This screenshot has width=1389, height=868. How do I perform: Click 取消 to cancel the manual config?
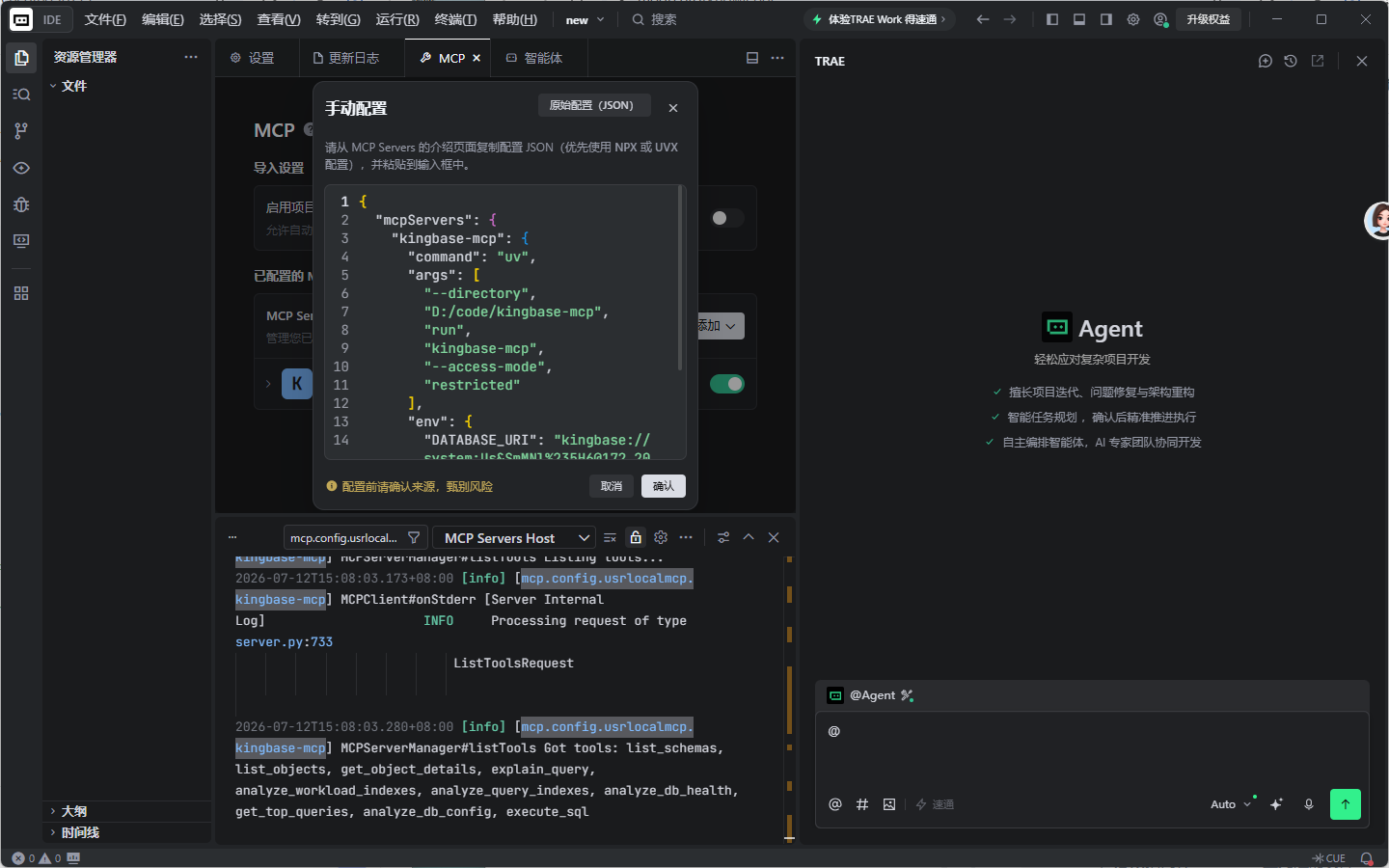[x=612, y=486]
